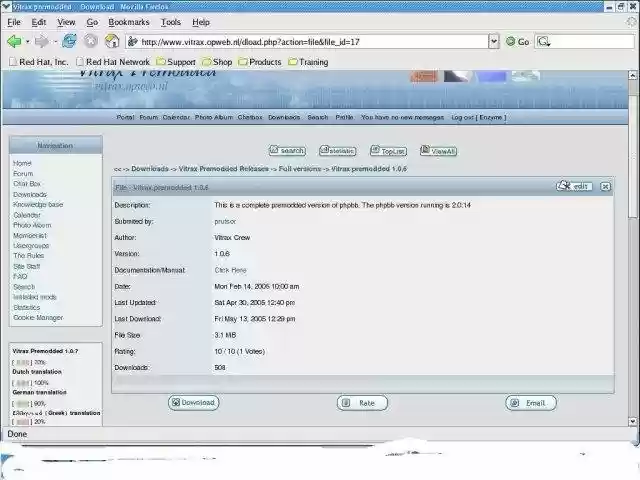Click Portal in top navigation bar

point(125,117)
